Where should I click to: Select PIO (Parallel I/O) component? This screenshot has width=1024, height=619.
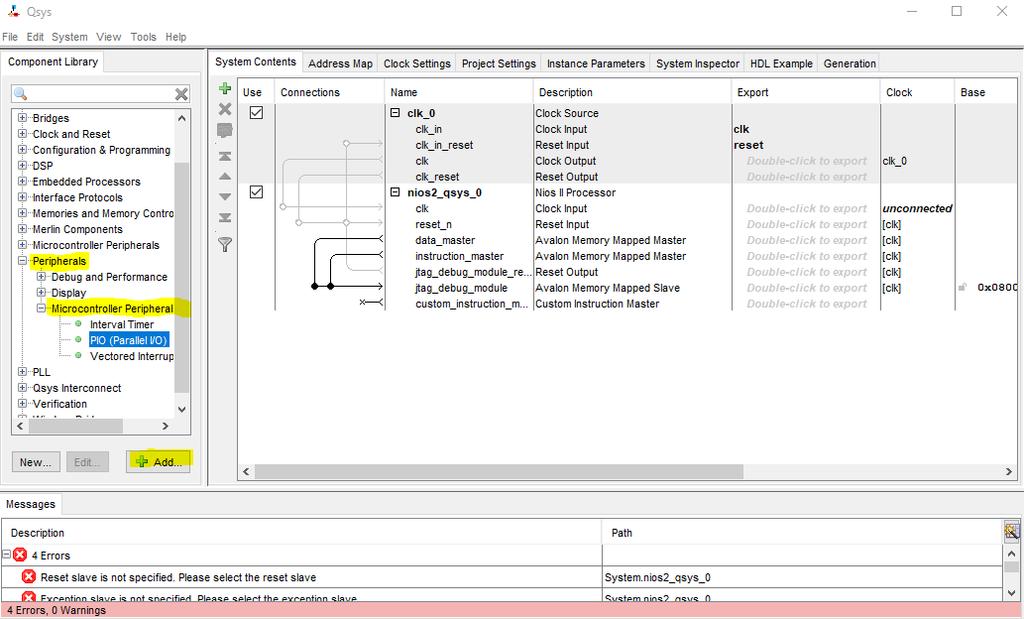(129, 340)
